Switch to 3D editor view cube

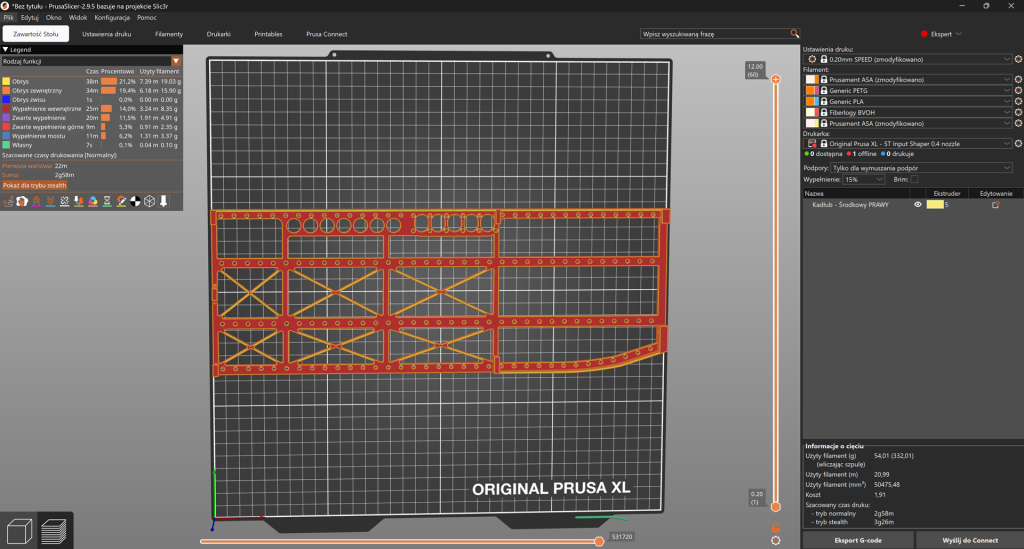[x=19, y=531]
